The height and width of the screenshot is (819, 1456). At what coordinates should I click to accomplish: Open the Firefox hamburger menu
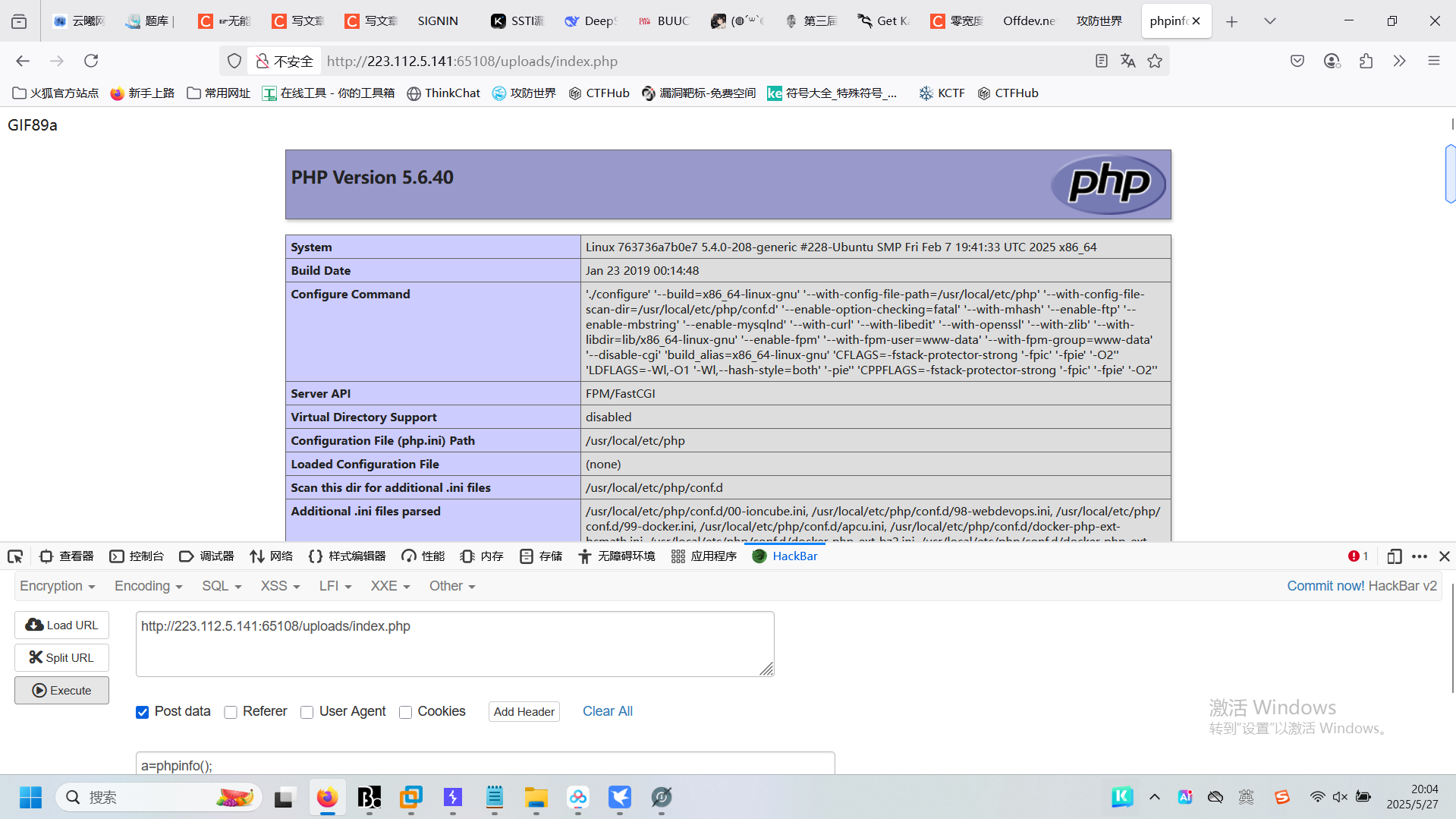(x=1434, y=61)
